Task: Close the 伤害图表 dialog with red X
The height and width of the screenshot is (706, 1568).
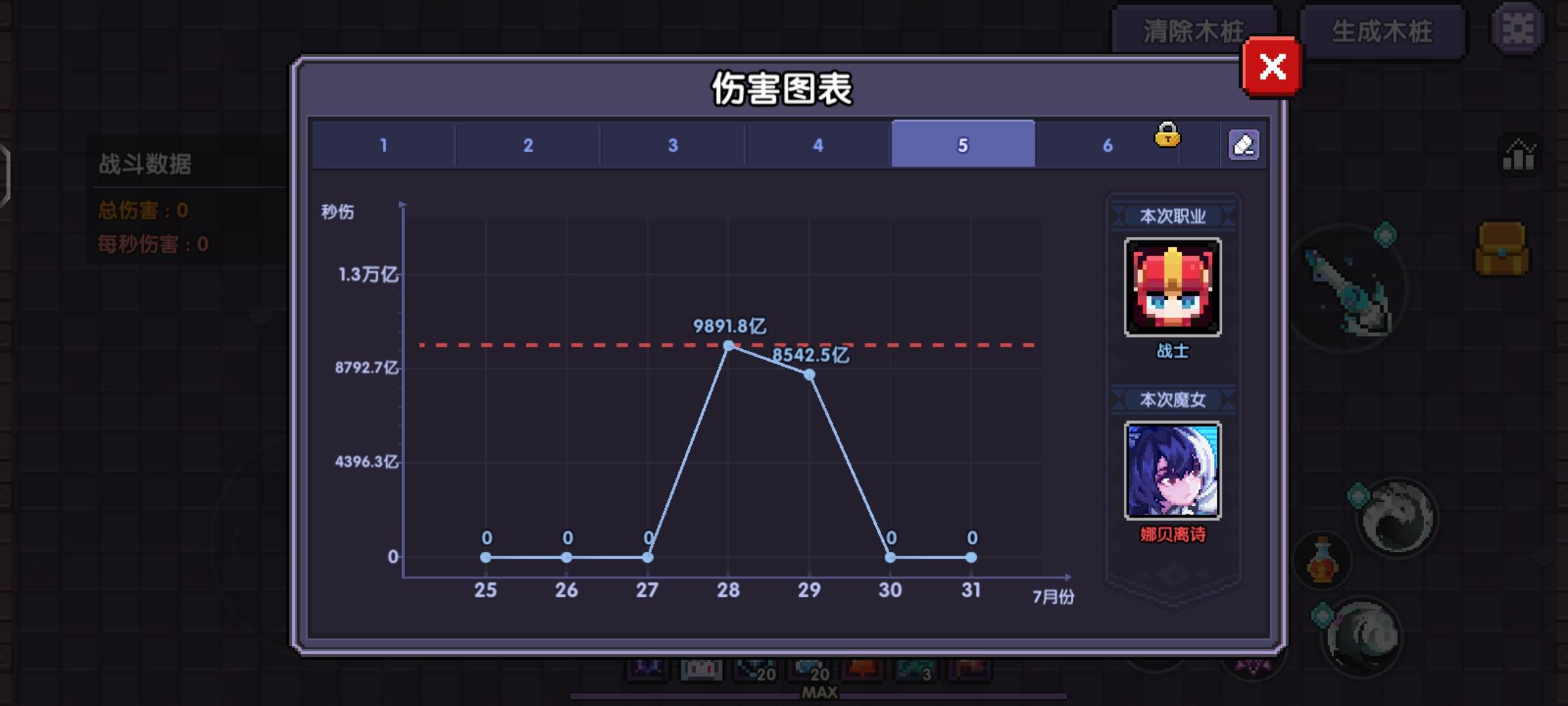Action: 1271,67
